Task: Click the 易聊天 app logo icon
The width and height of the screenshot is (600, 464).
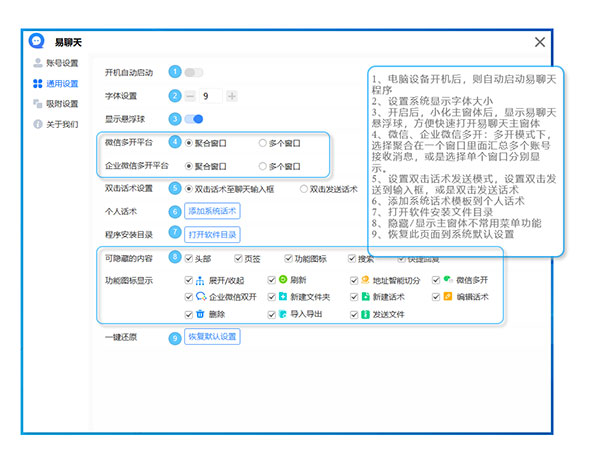Action: click(x=37, y=41)
